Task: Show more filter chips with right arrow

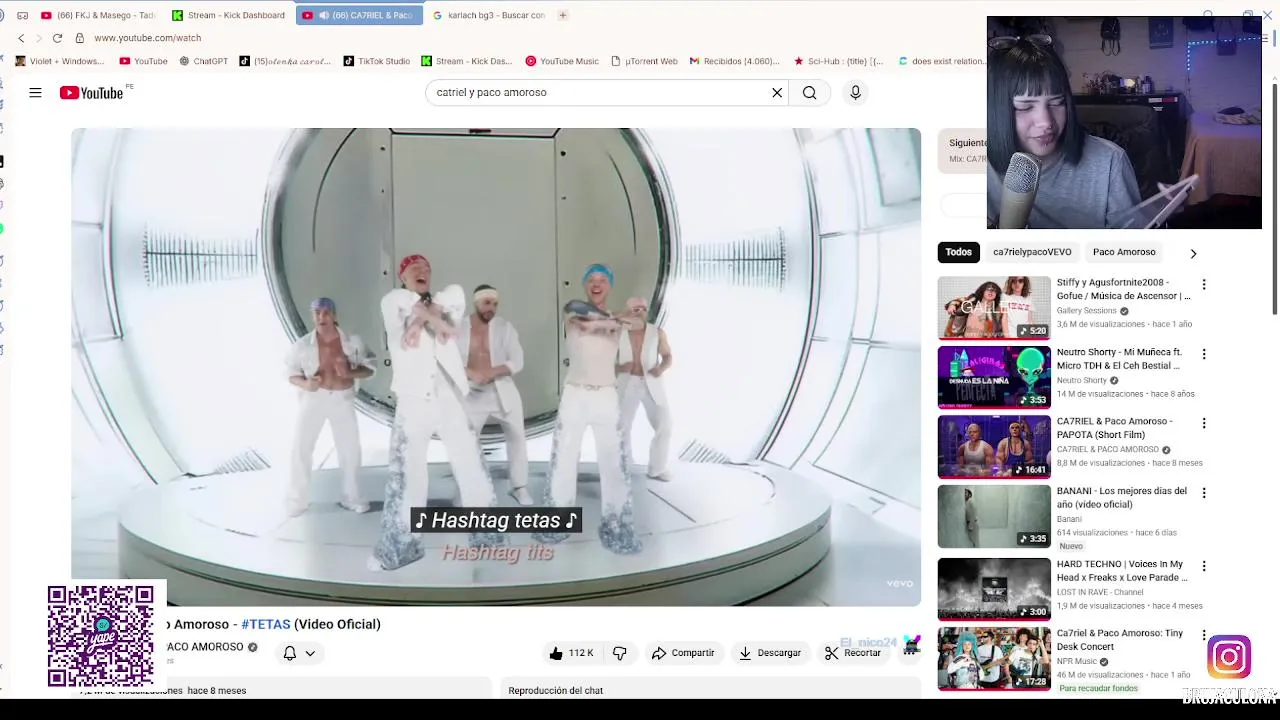Action: [x=1193, y=253]
